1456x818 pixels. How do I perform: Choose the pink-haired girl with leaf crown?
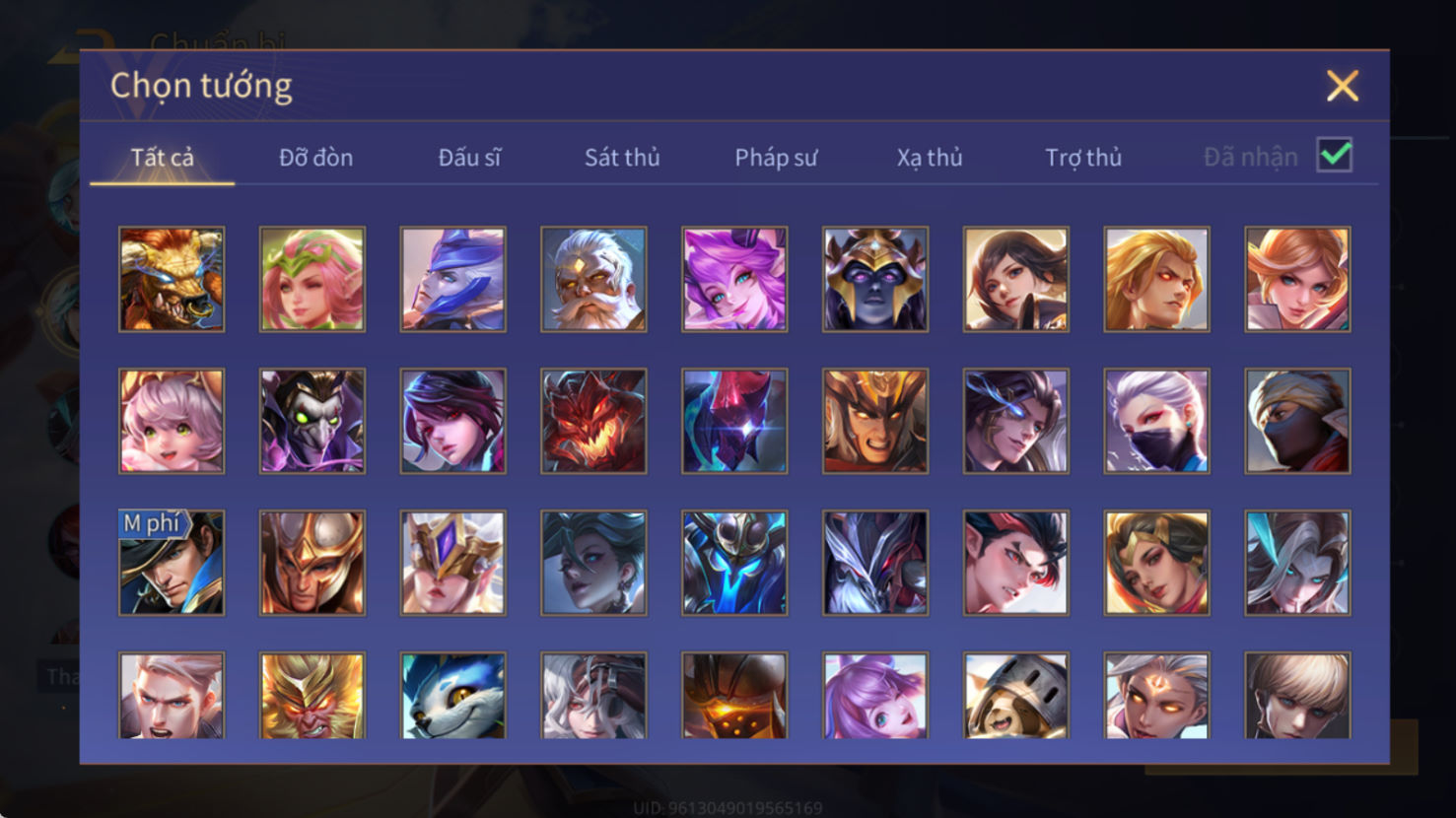pyautogui.click(x=312, y=279)
